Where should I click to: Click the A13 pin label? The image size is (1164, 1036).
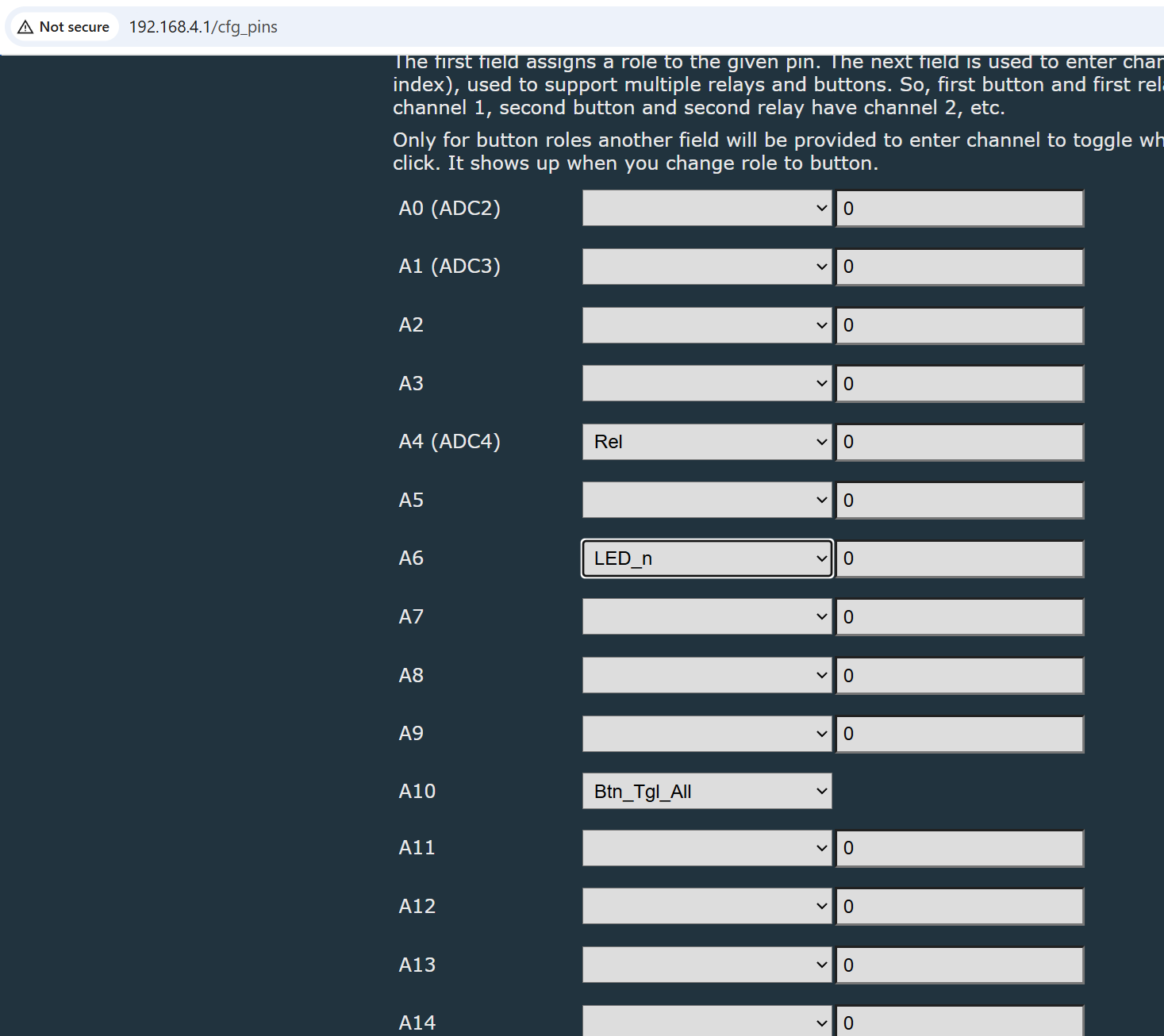coord(417,965)
